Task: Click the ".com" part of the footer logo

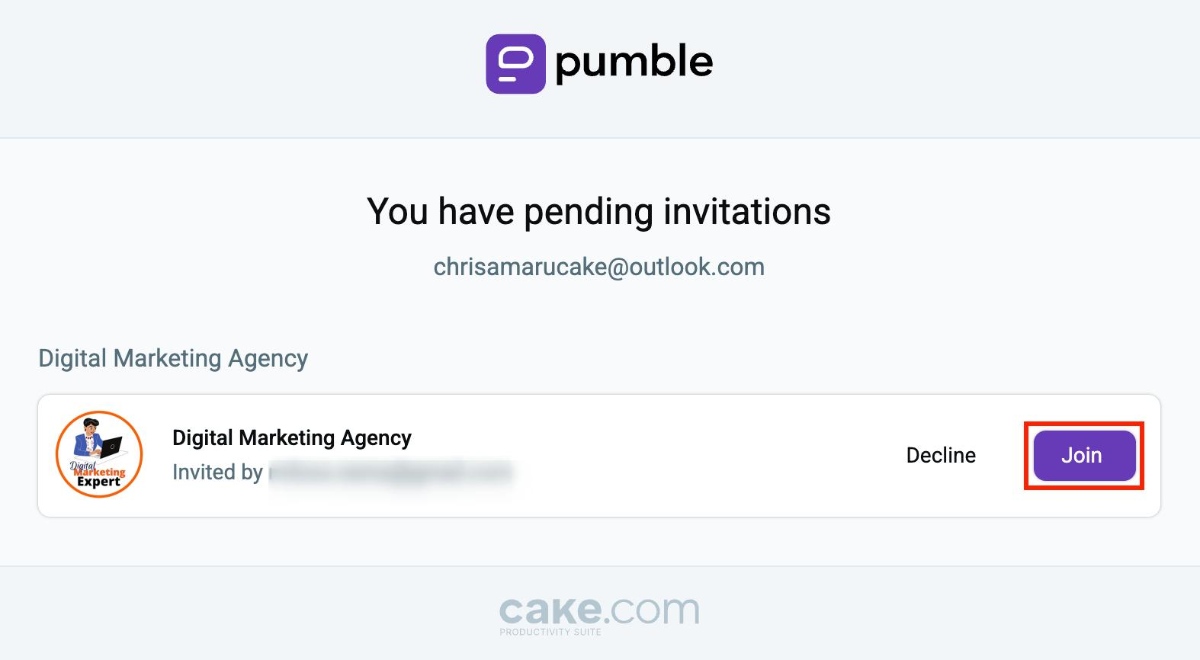Action: (x=652, y=610)
